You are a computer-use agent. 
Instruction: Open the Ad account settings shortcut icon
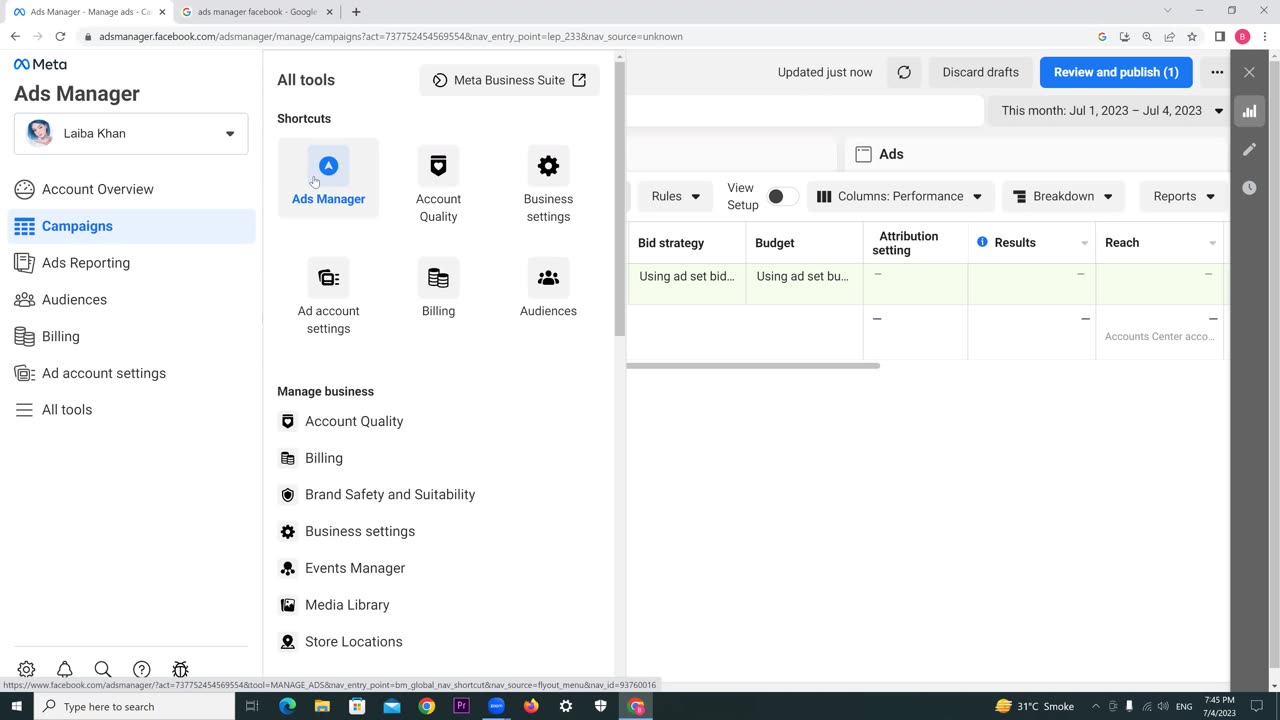(328, 278)
